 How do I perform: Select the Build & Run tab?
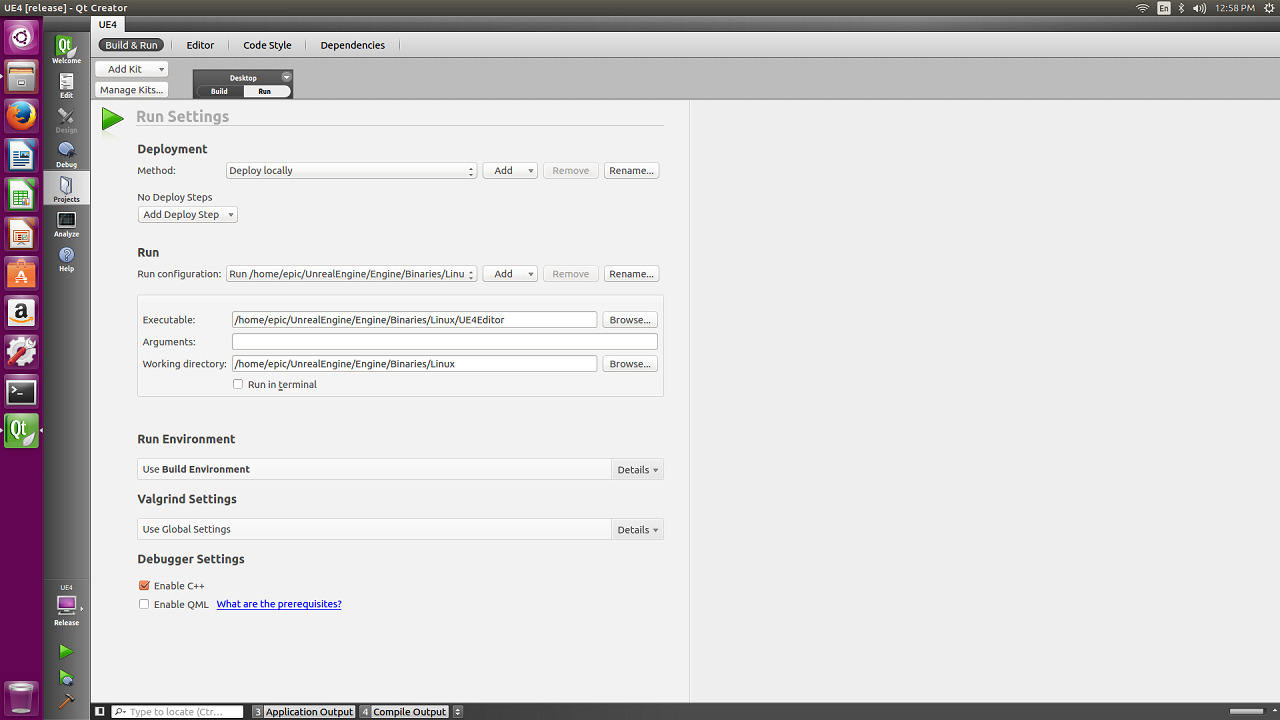coord(131,45)
